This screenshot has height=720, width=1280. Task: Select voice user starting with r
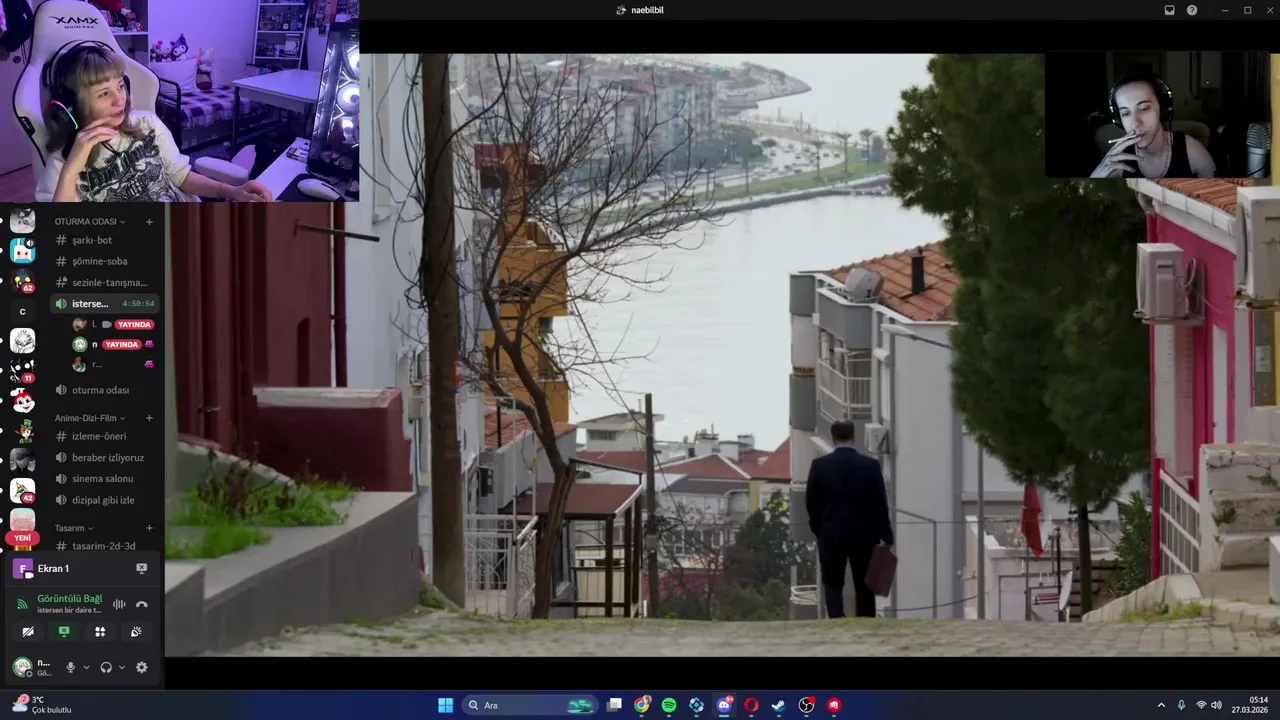coord(112,364)
